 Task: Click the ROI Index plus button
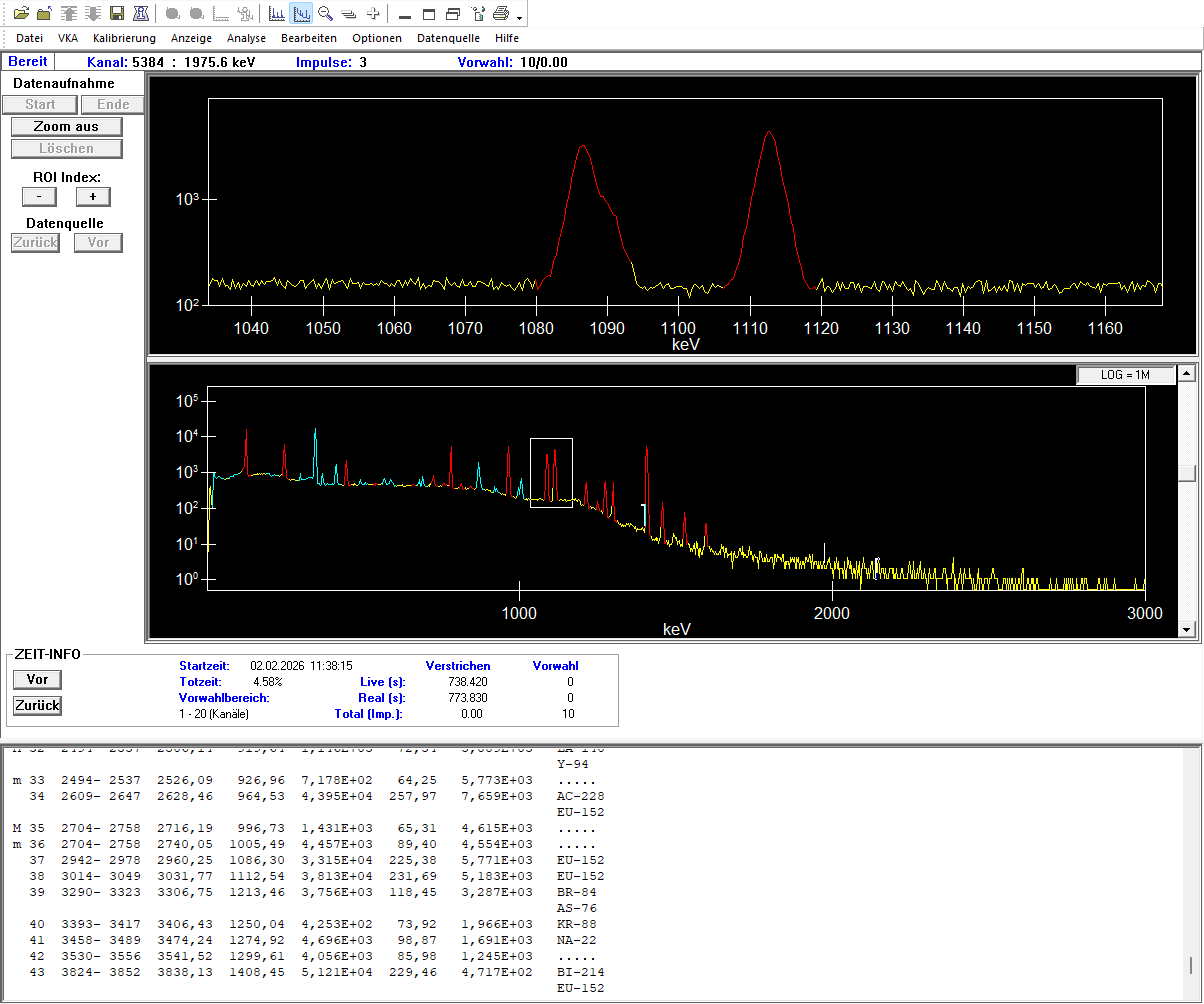click(x=93, y=197)
